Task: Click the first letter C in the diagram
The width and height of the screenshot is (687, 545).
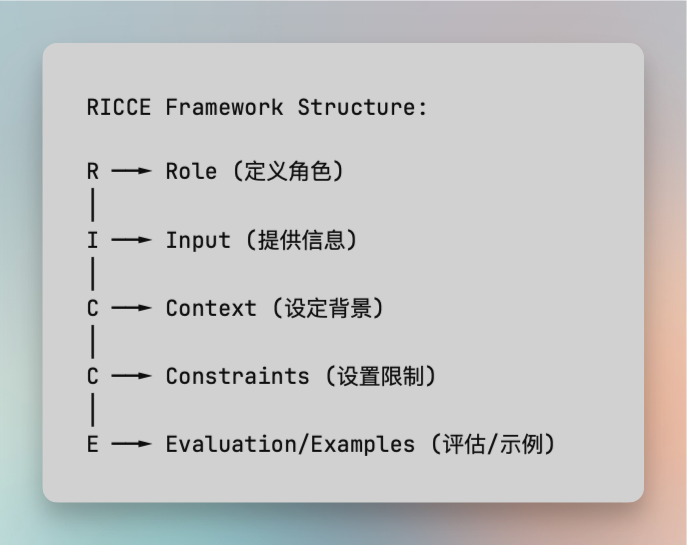Action: click(x=92, y=308)
